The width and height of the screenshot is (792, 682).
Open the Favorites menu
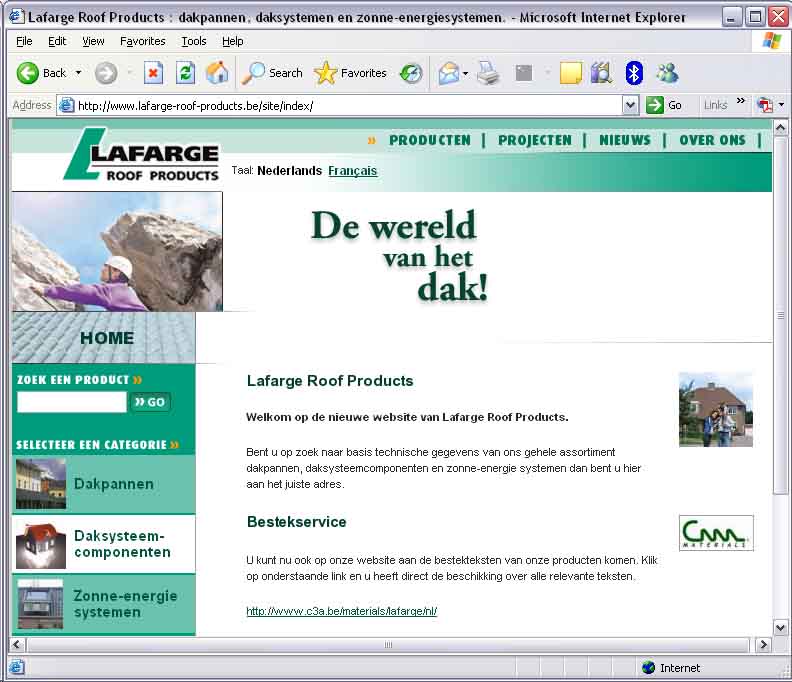click(x=142, y=41)
